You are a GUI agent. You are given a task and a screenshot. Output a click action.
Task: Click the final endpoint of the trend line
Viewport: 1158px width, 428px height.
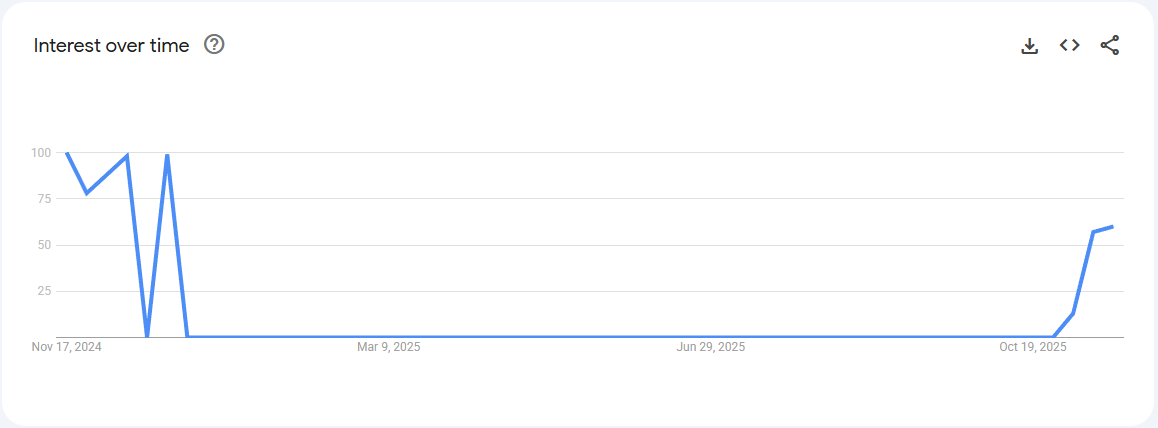[1112, 227]
